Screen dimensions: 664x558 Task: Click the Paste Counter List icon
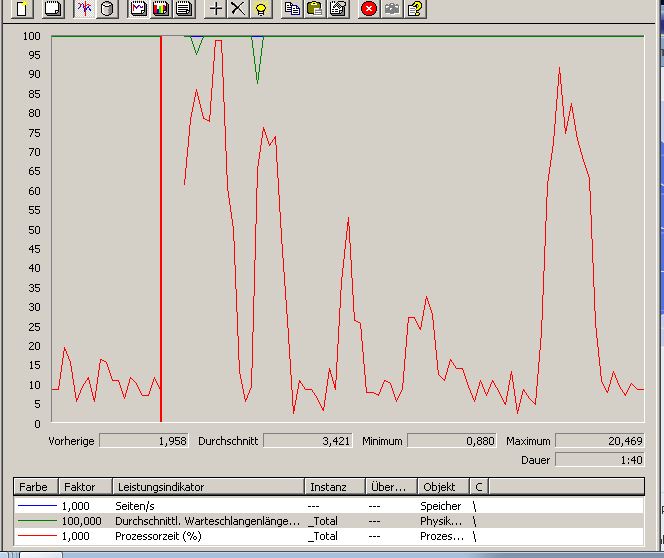click(315, 8)
